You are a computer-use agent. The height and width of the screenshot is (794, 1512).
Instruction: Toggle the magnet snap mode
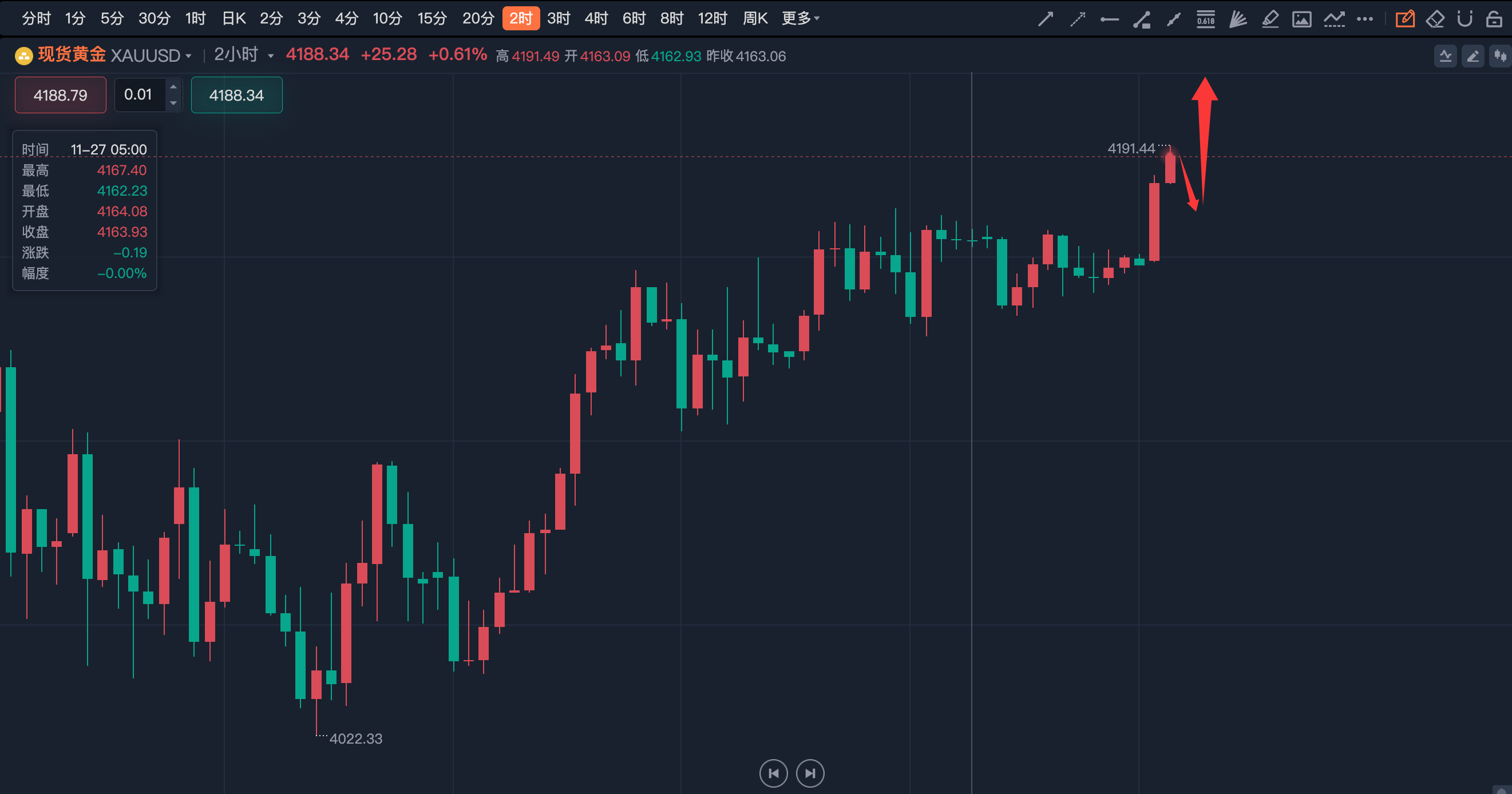point(1465,19)
